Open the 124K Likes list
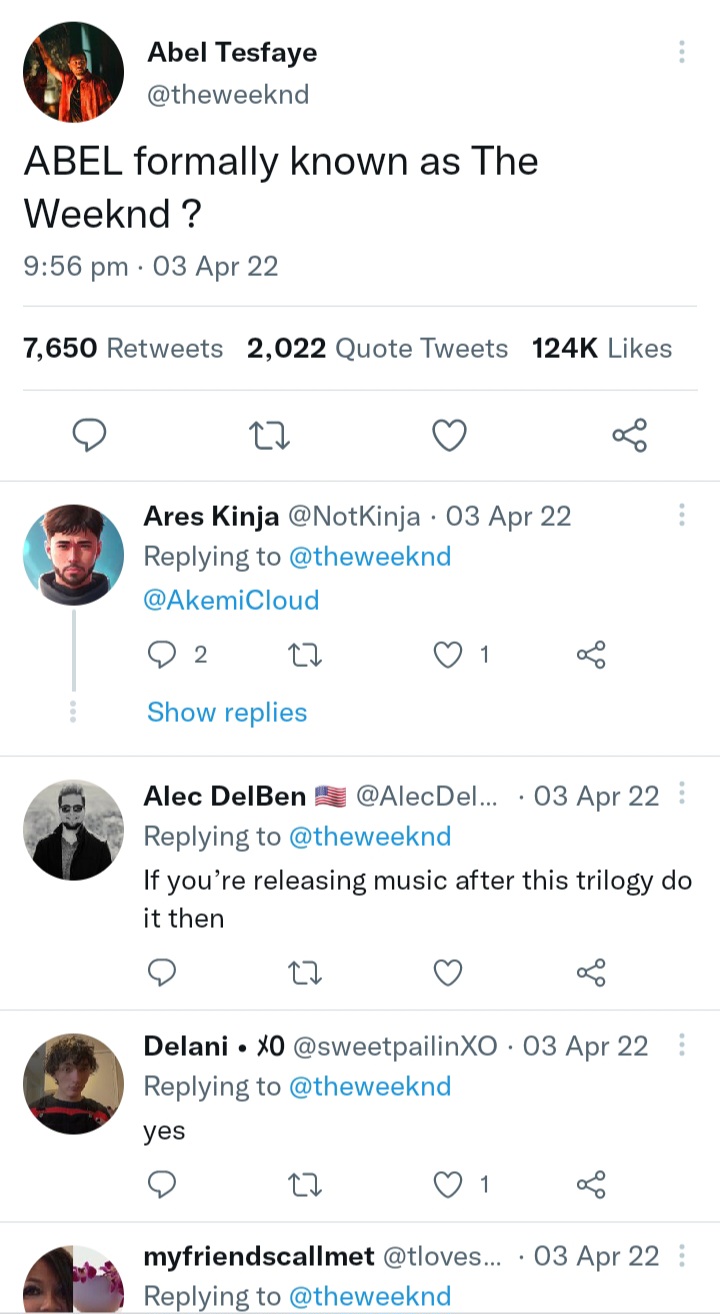 pos(602,348)
